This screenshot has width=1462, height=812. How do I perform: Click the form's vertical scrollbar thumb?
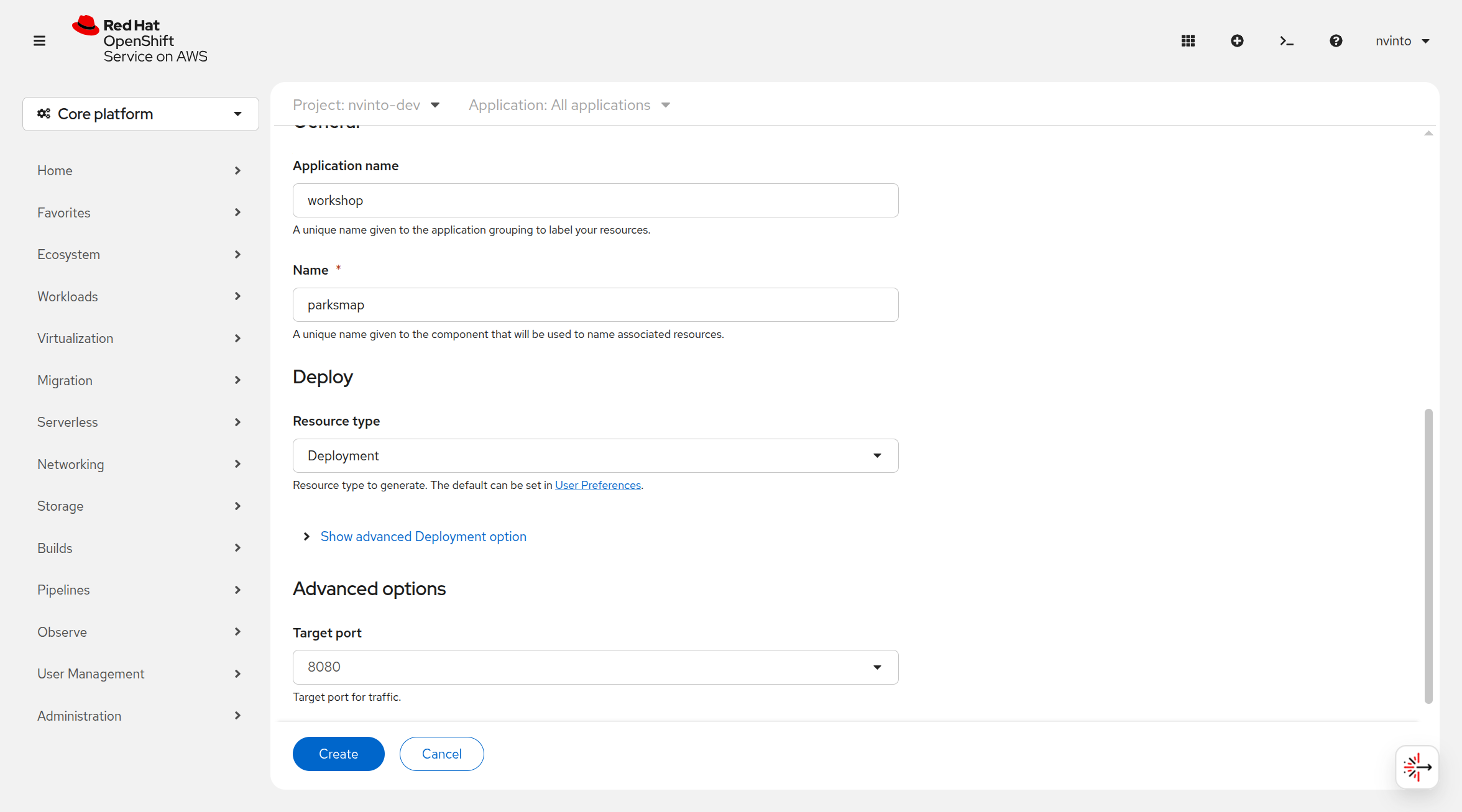click(1428, 556)
